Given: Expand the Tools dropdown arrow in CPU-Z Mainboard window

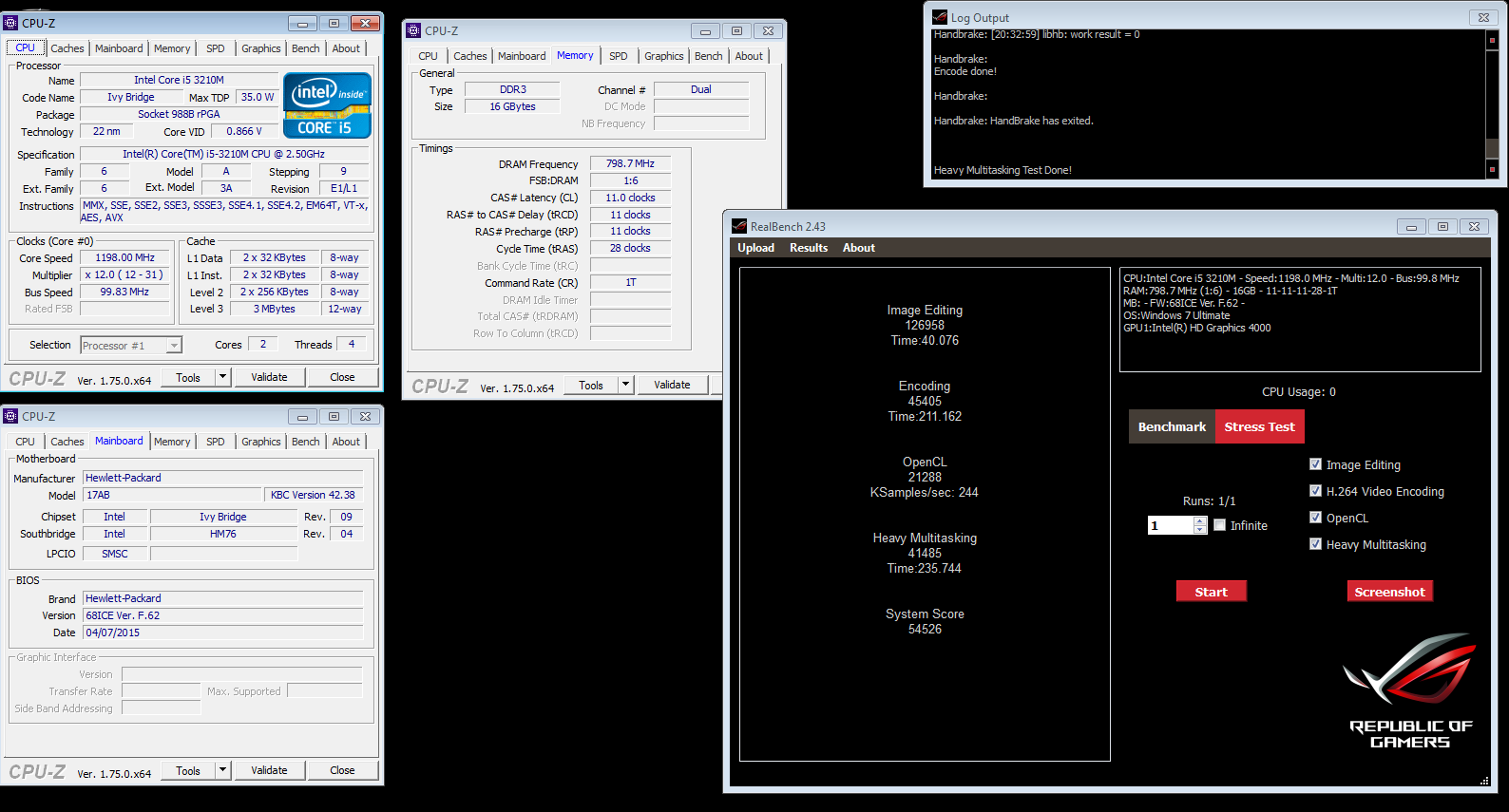Looking at the screenshot, I should (223, 770).
